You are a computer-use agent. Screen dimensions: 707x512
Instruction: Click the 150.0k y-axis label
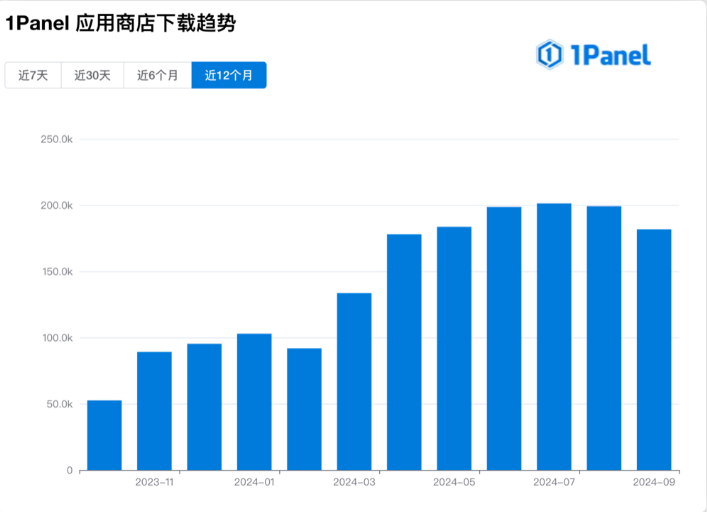point(57,272)
